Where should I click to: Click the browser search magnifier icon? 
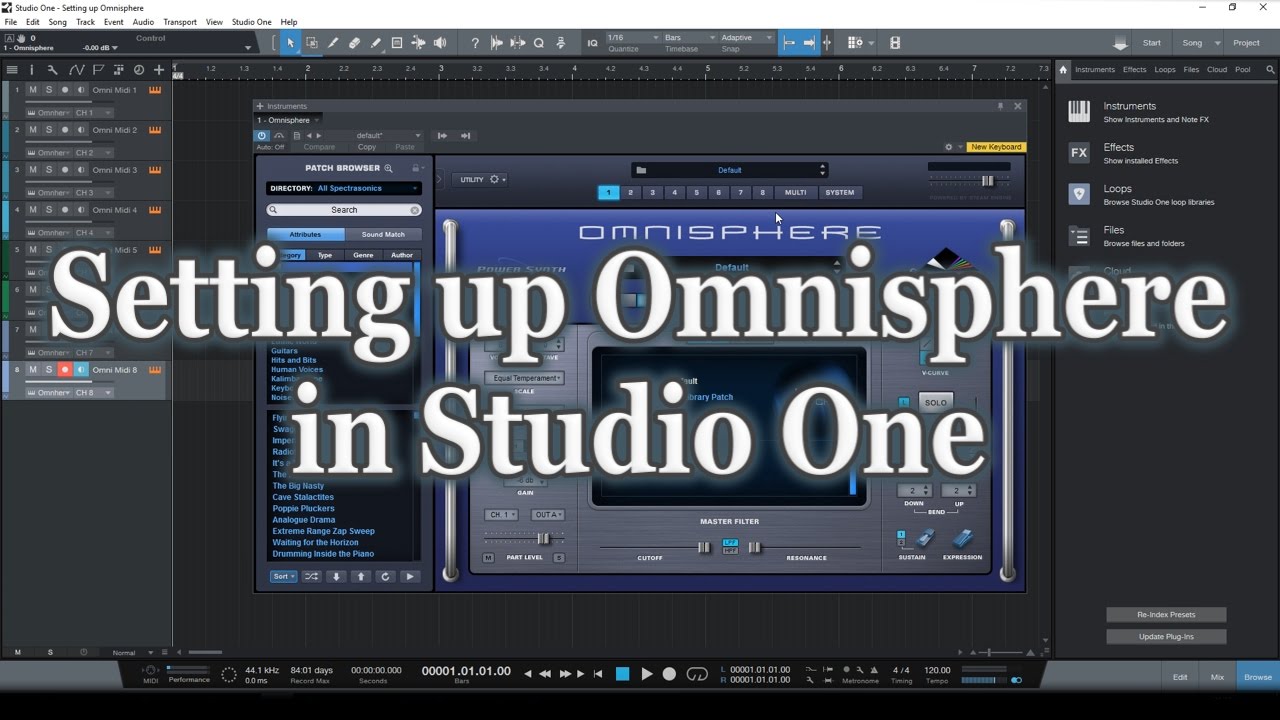(1271, 70)
